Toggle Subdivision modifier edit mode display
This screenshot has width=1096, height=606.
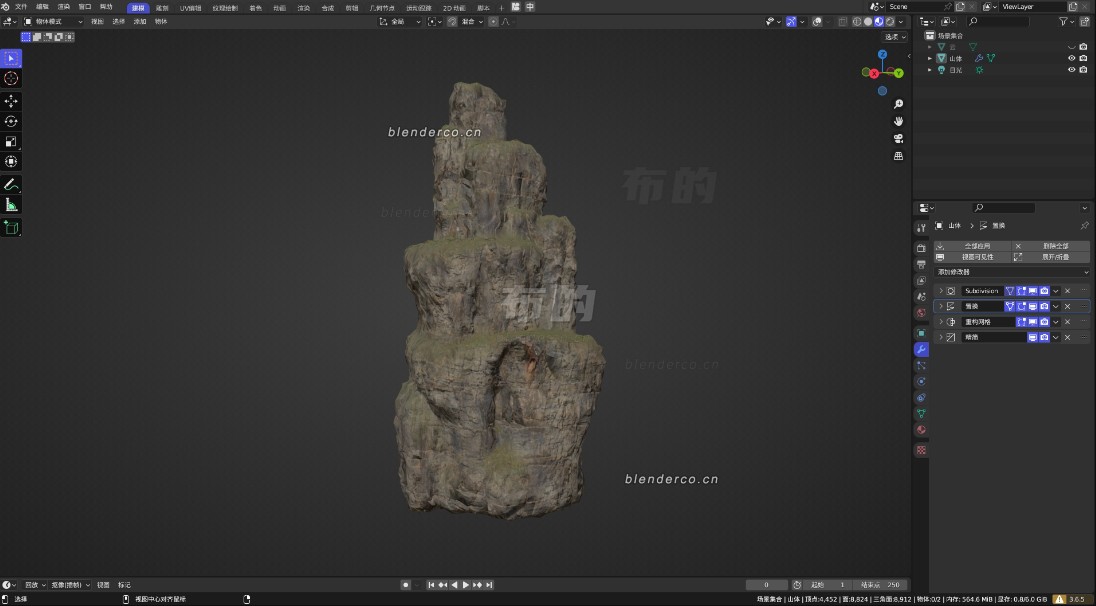1021,291
